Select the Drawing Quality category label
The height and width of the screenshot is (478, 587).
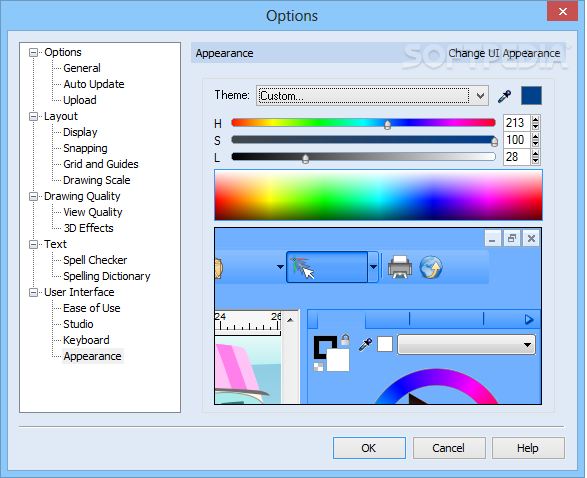point(82,197)
